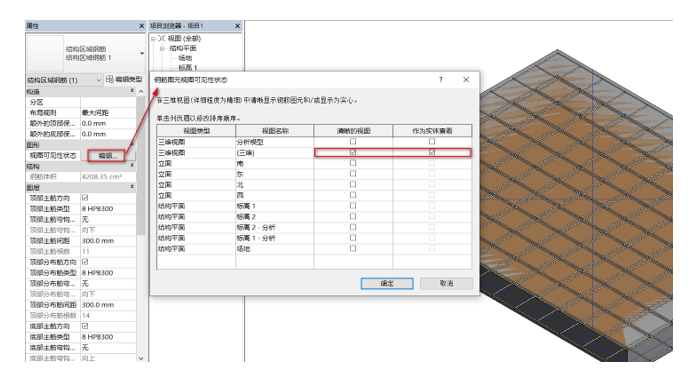Open the 结构区域钢筋 (1) filter dropdown

(x=65, y=80)
